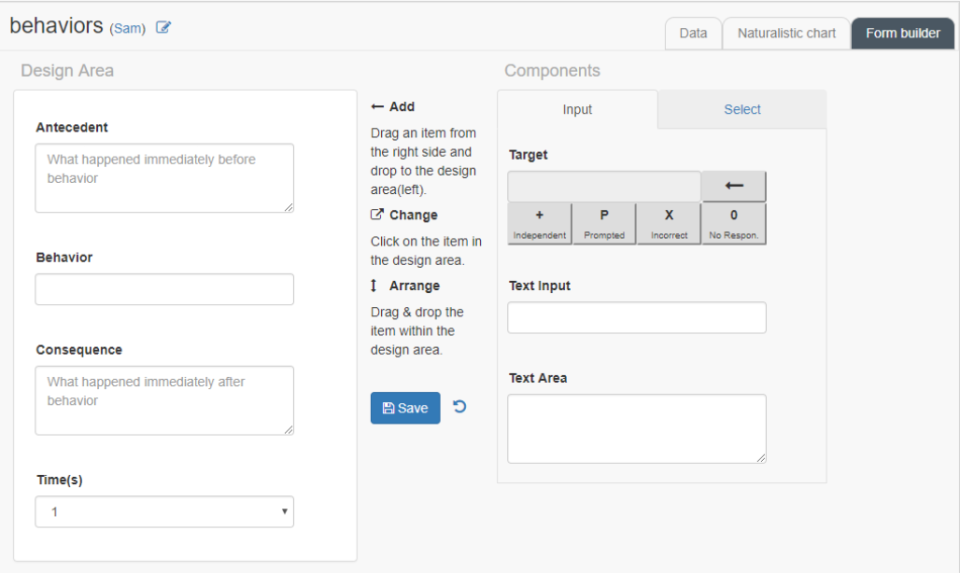This screenshot has width=960, height=586.
Task: Click inside the Antecedent text area
Action: tap(163, 178)
